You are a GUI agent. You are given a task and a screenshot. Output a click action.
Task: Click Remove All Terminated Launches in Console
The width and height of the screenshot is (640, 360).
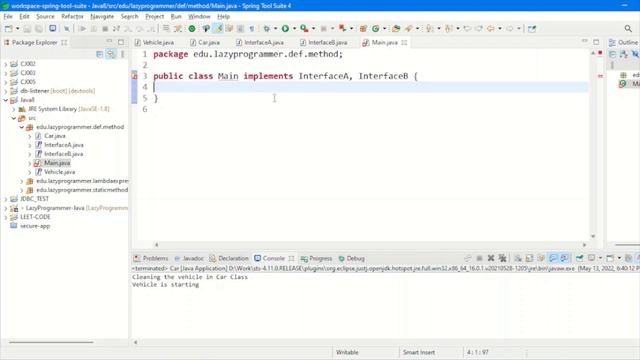tap(502, 258)
